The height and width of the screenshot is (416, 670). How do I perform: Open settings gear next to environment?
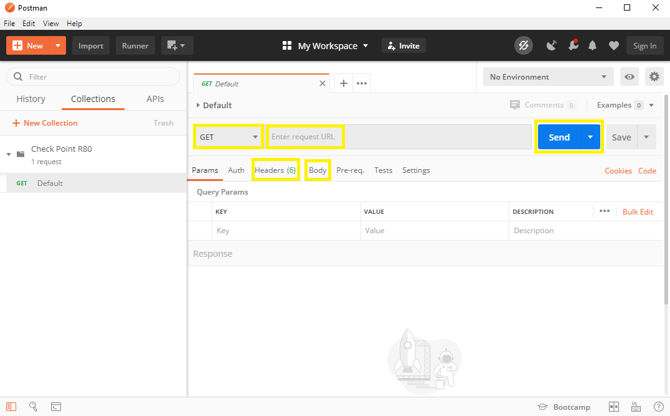click(654, 77)
